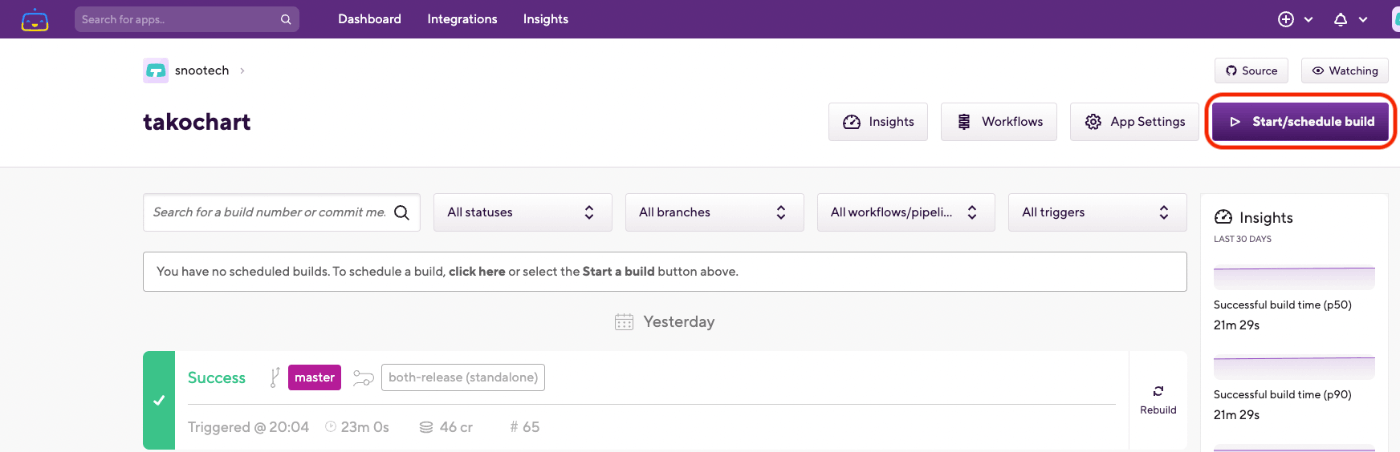Open the All branches dropdown

pyautogui.click(x=714, y=212)
